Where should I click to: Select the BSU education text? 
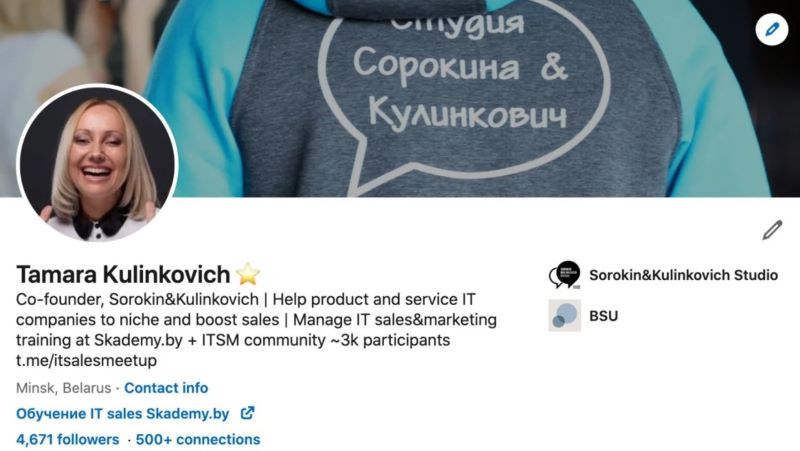point(604,316)
